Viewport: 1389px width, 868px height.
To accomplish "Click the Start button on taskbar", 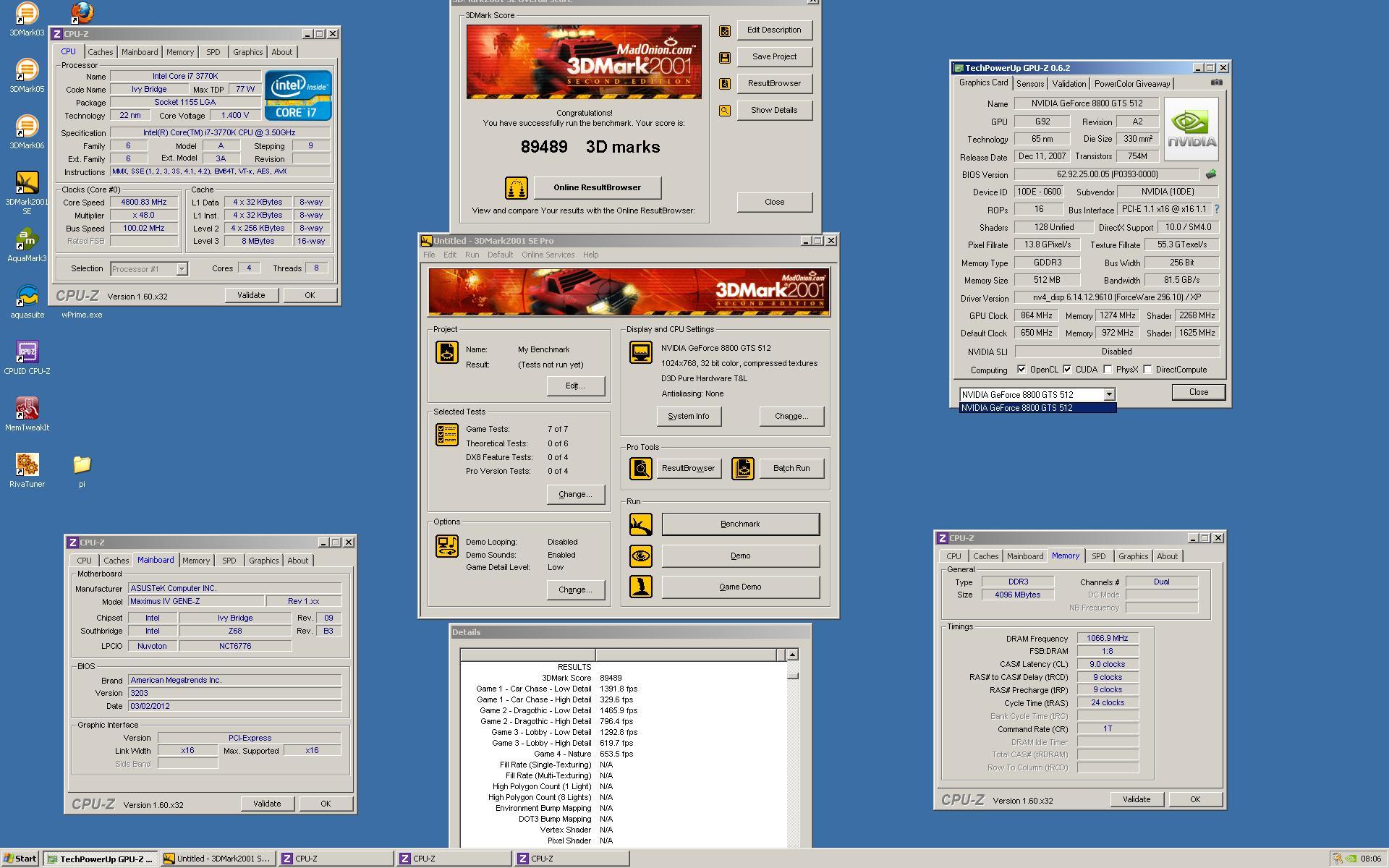I will click(x=20, y=859).
